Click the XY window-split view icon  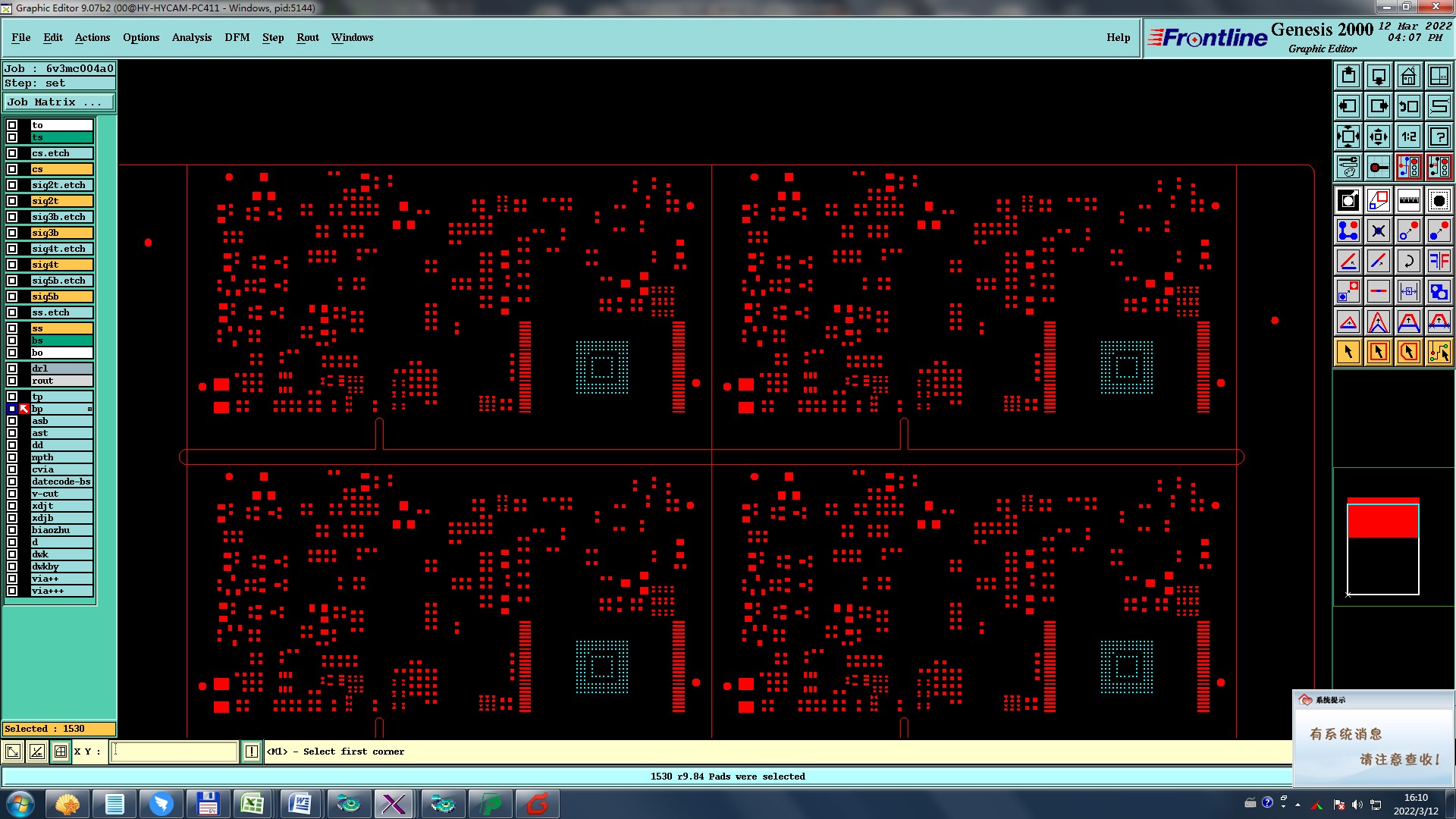pyautogui.click(x=1439, y=76)
